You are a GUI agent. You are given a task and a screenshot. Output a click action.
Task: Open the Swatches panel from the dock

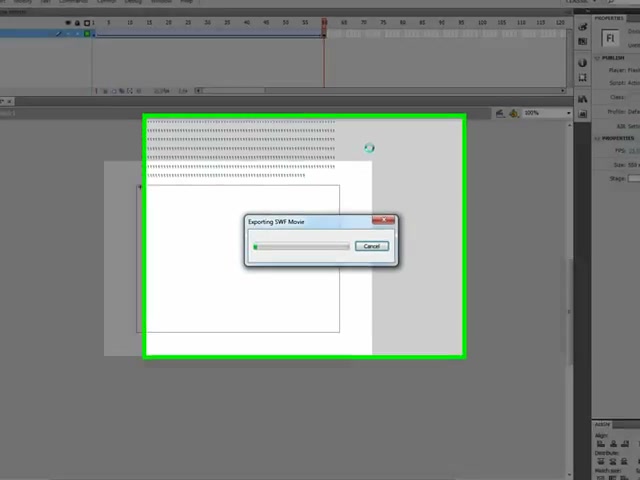tap(582, 41)
